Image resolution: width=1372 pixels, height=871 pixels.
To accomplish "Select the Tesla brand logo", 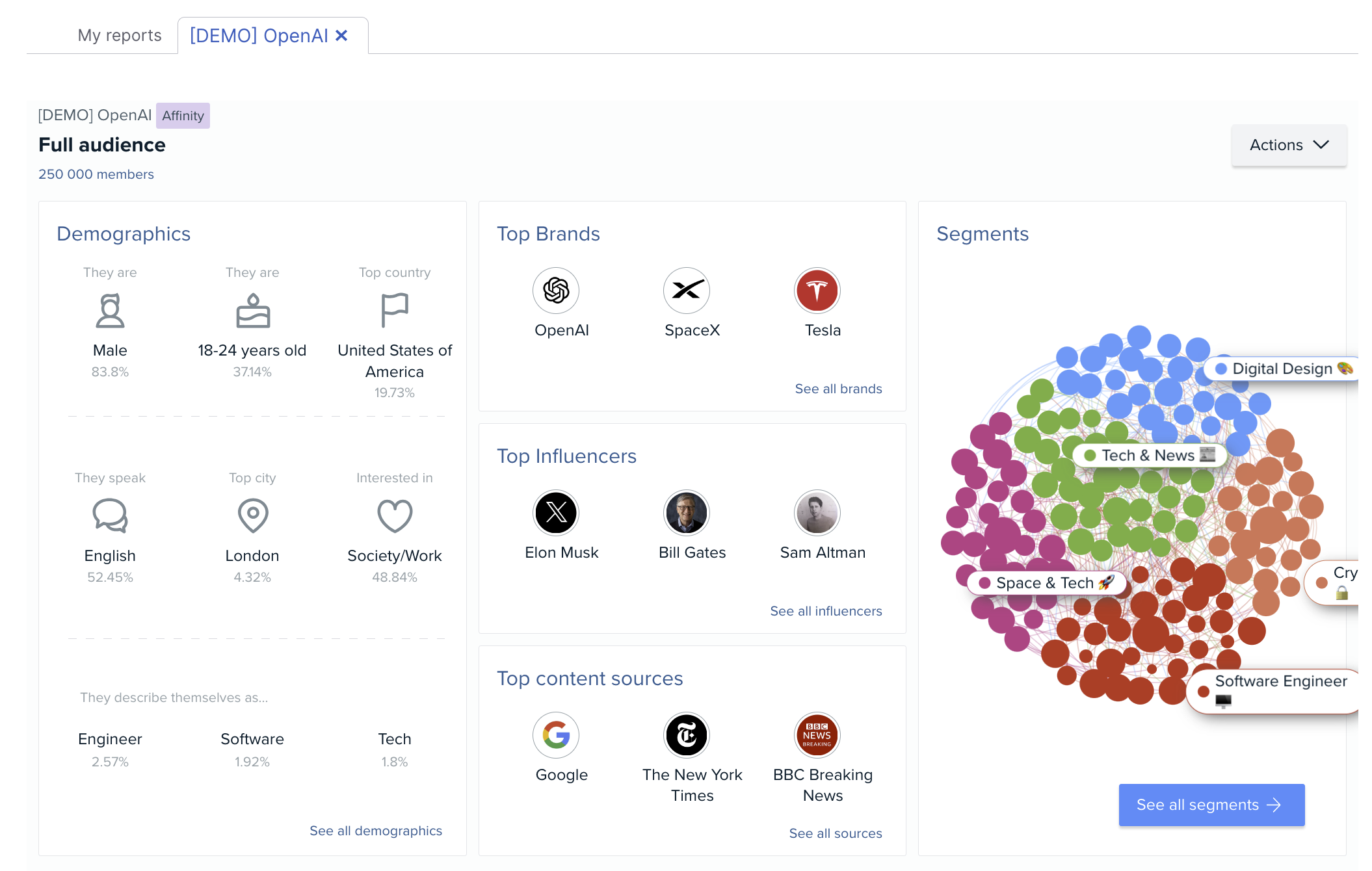I will tap(817, 291).
